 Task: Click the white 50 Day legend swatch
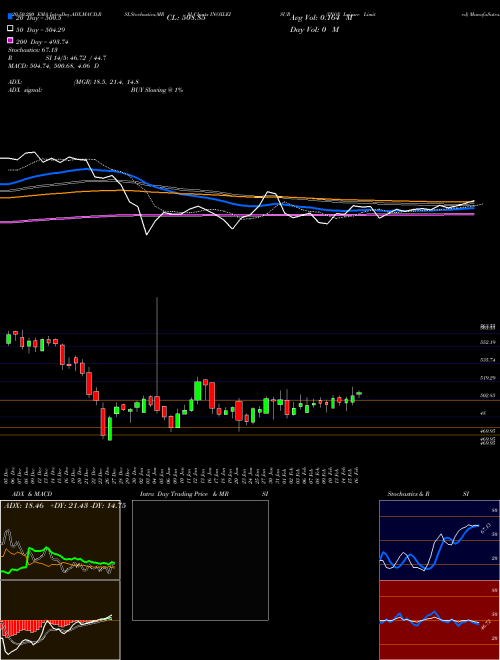click(x=11, y=29)
